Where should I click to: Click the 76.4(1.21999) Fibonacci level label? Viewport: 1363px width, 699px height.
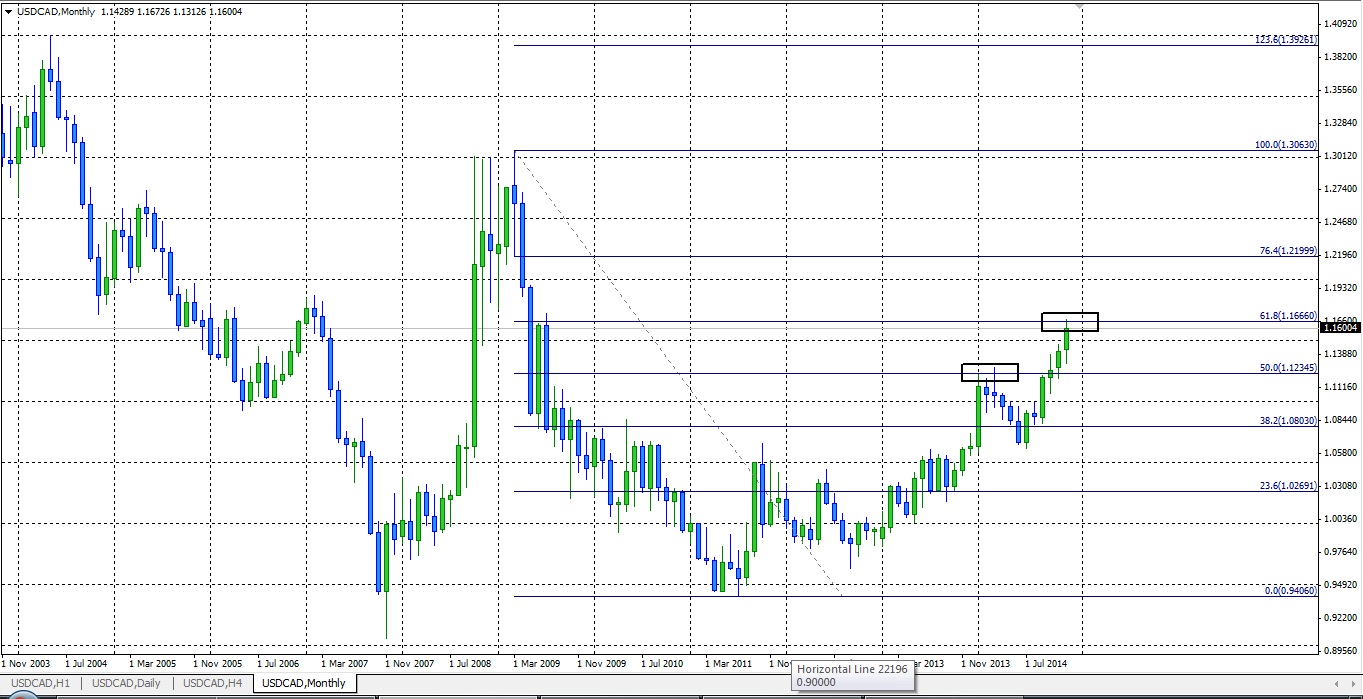coord(1288,251)
